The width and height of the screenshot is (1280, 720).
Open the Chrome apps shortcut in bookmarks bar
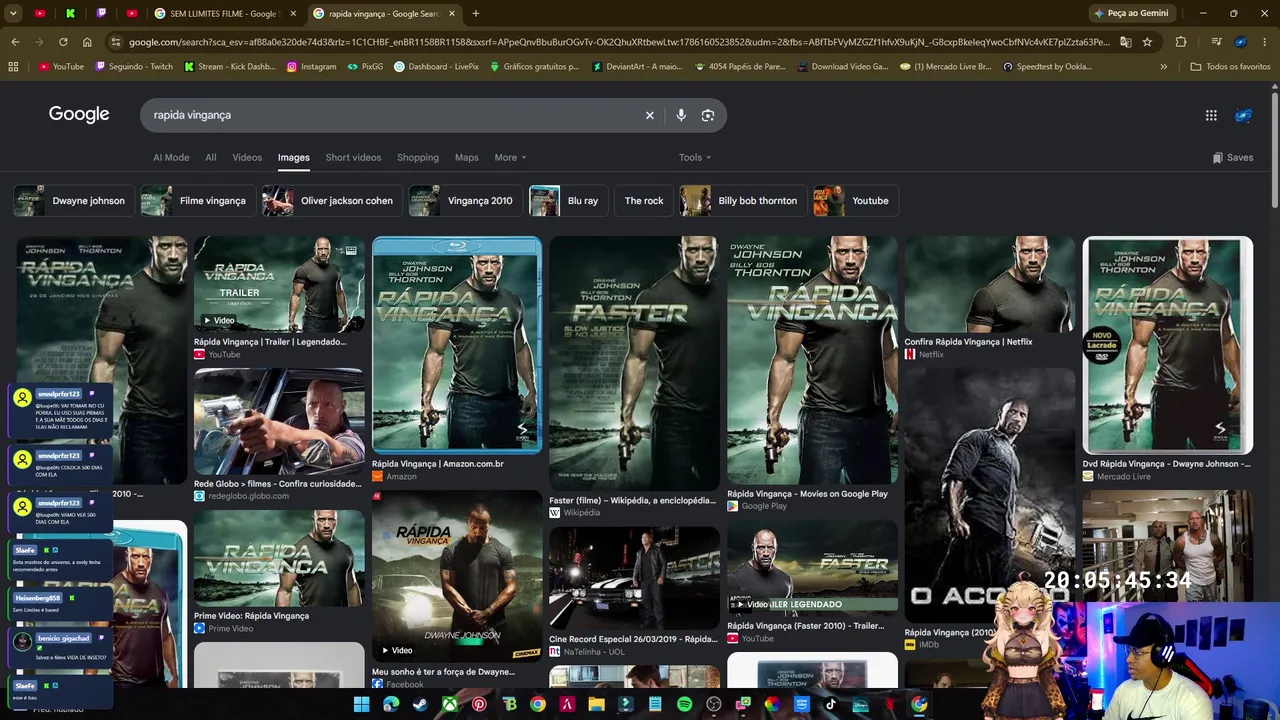click(x=13, y=67)
